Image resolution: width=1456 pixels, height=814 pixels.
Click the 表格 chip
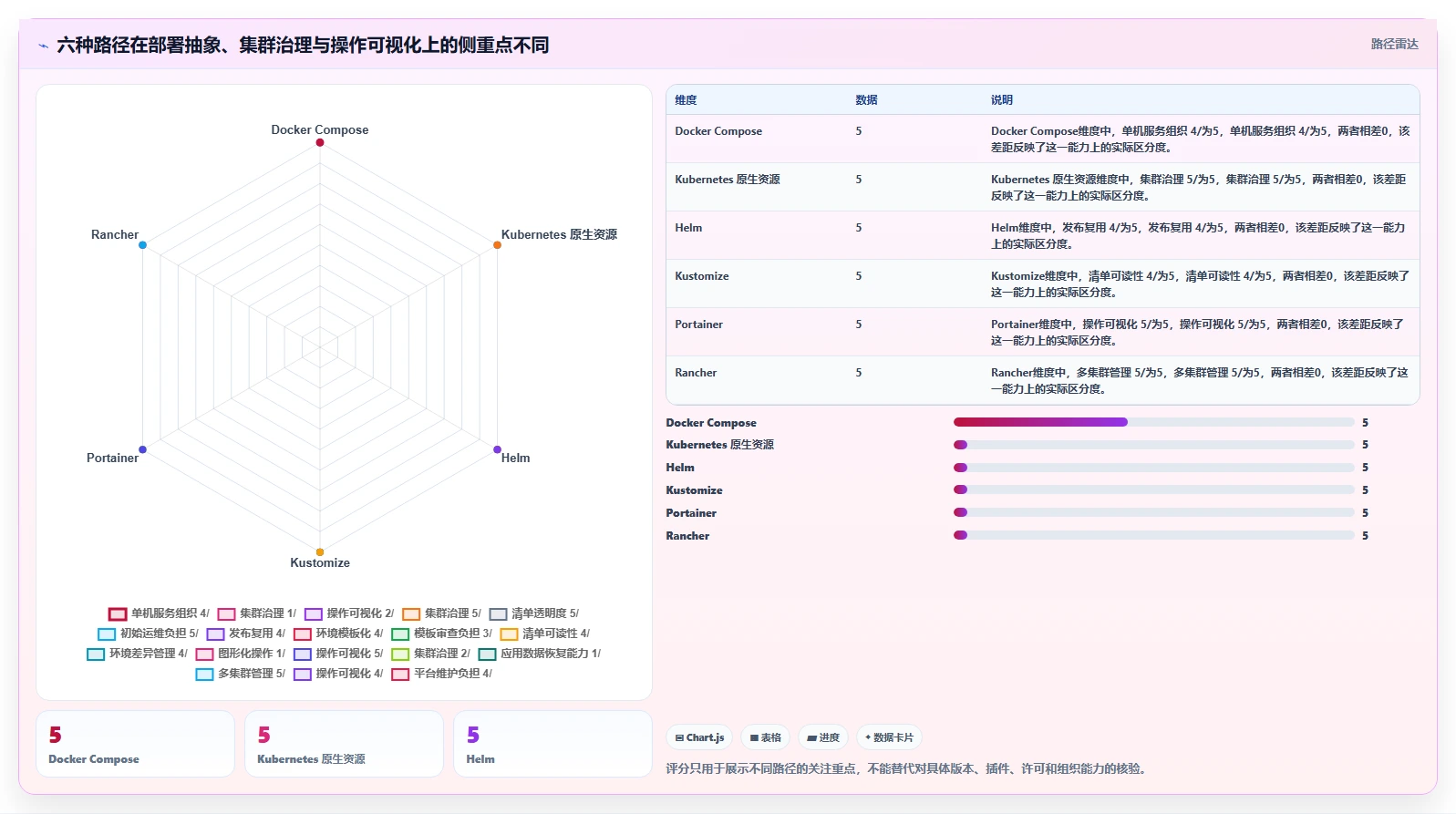(766, 737)
